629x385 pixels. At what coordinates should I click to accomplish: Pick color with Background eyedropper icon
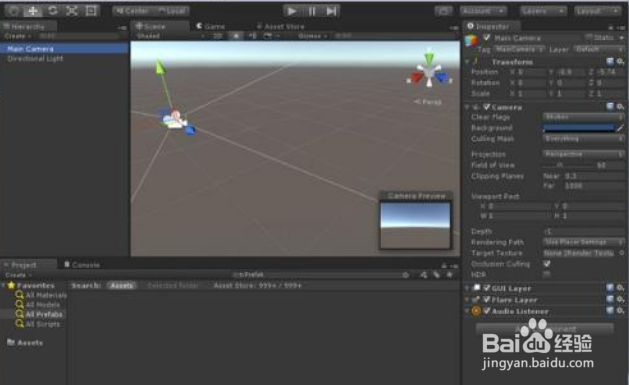[620, 128]
